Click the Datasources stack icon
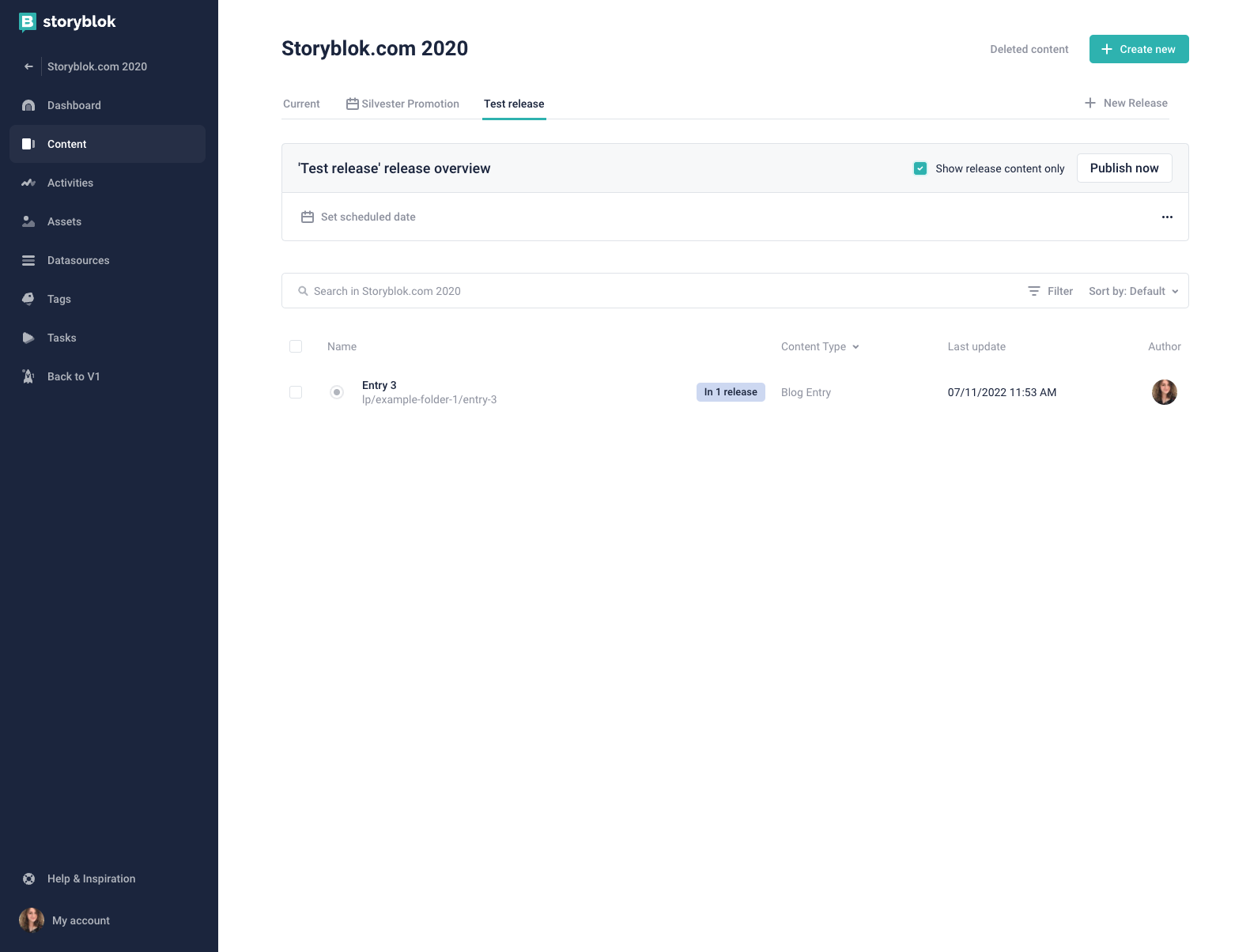 coord(28,260)
